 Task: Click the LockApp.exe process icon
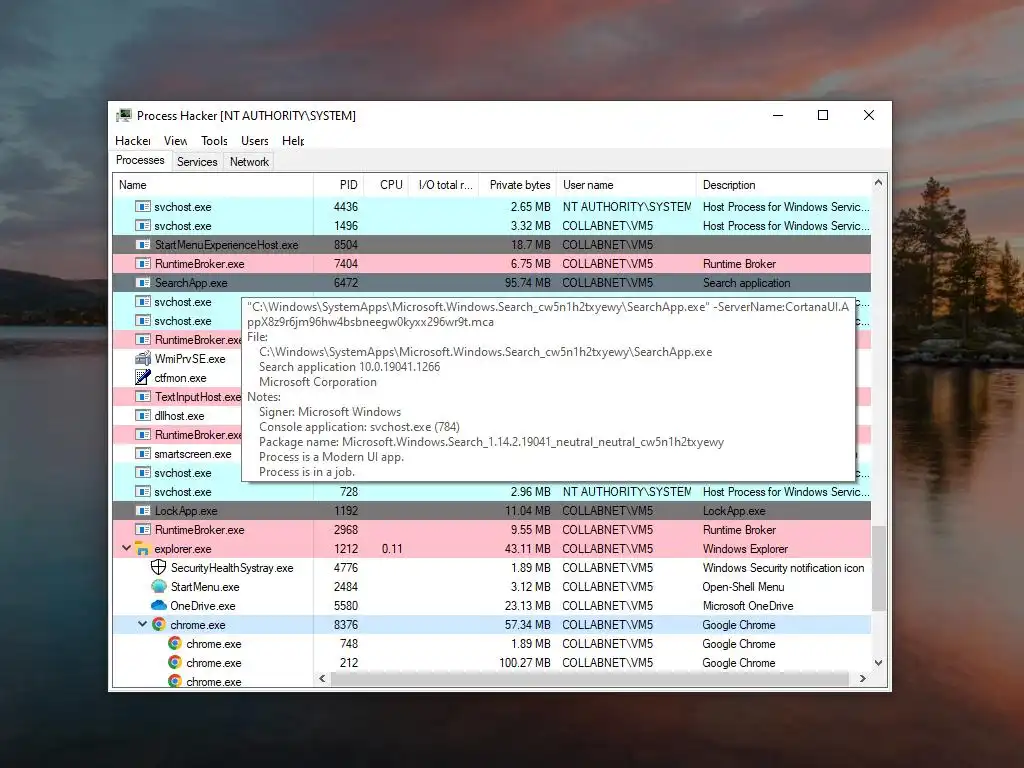pos(142,510)
